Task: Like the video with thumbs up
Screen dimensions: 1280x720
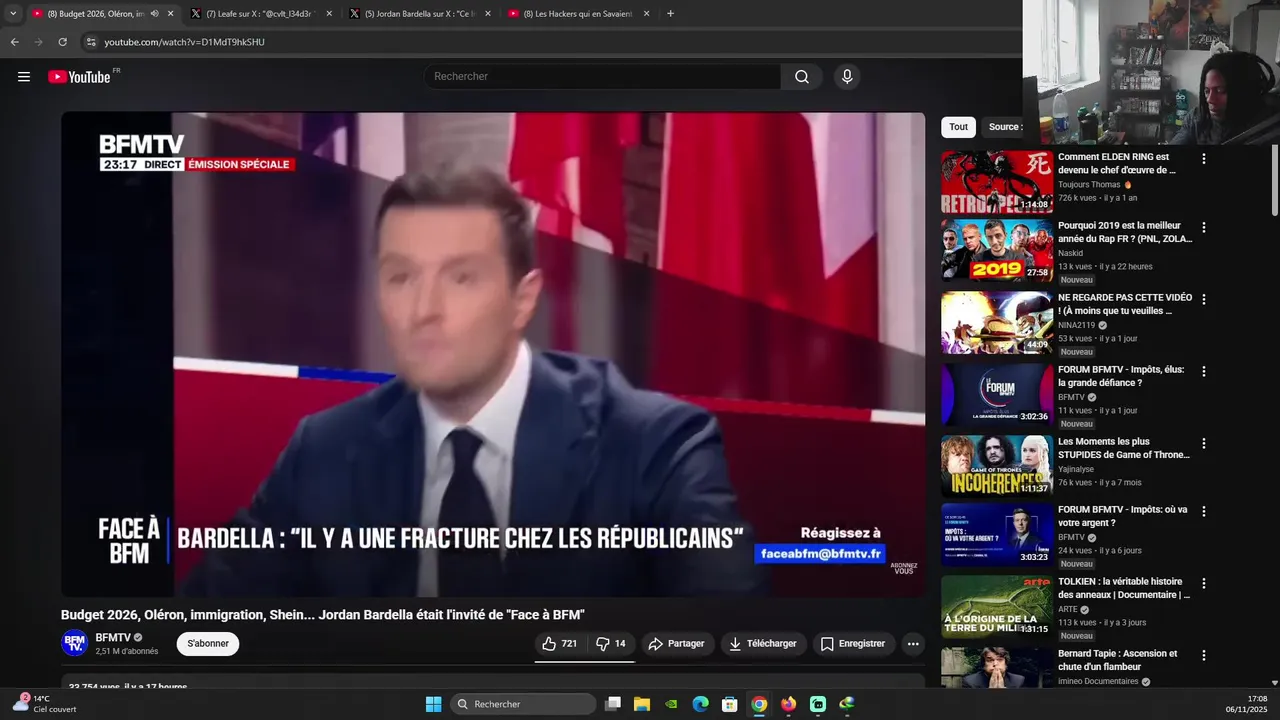Action: click(x=560, y=644)
